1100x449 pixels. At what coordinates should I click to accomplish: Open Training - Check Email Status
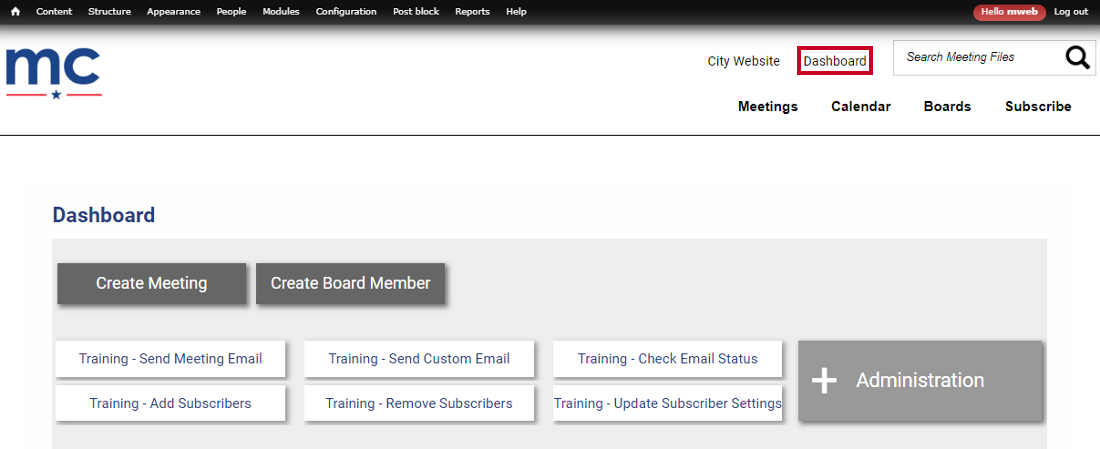point(667,359)
